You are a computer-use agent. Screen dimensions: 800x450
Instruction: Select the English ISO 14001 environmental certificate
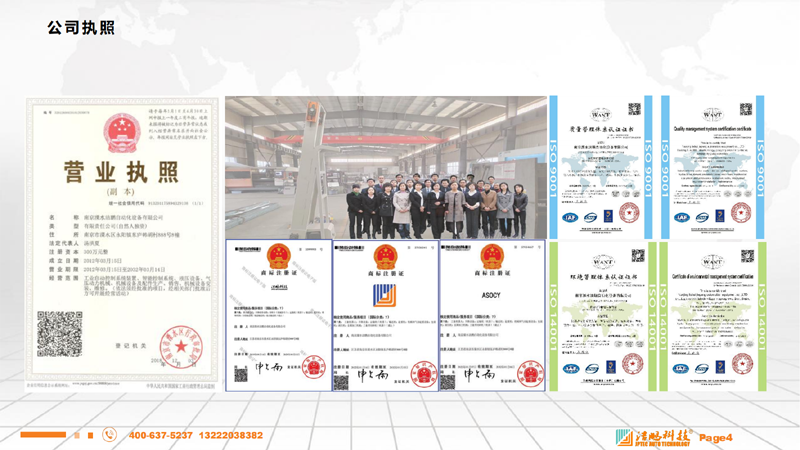[x=713, y=316]
